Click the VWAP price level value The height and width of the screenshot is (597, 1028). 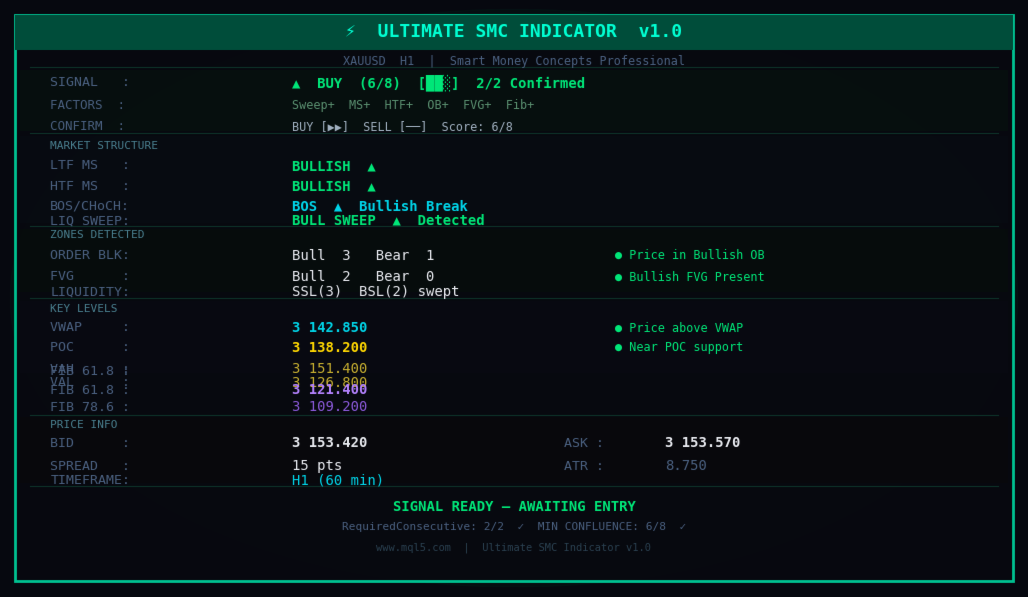[x=329, y=328]
